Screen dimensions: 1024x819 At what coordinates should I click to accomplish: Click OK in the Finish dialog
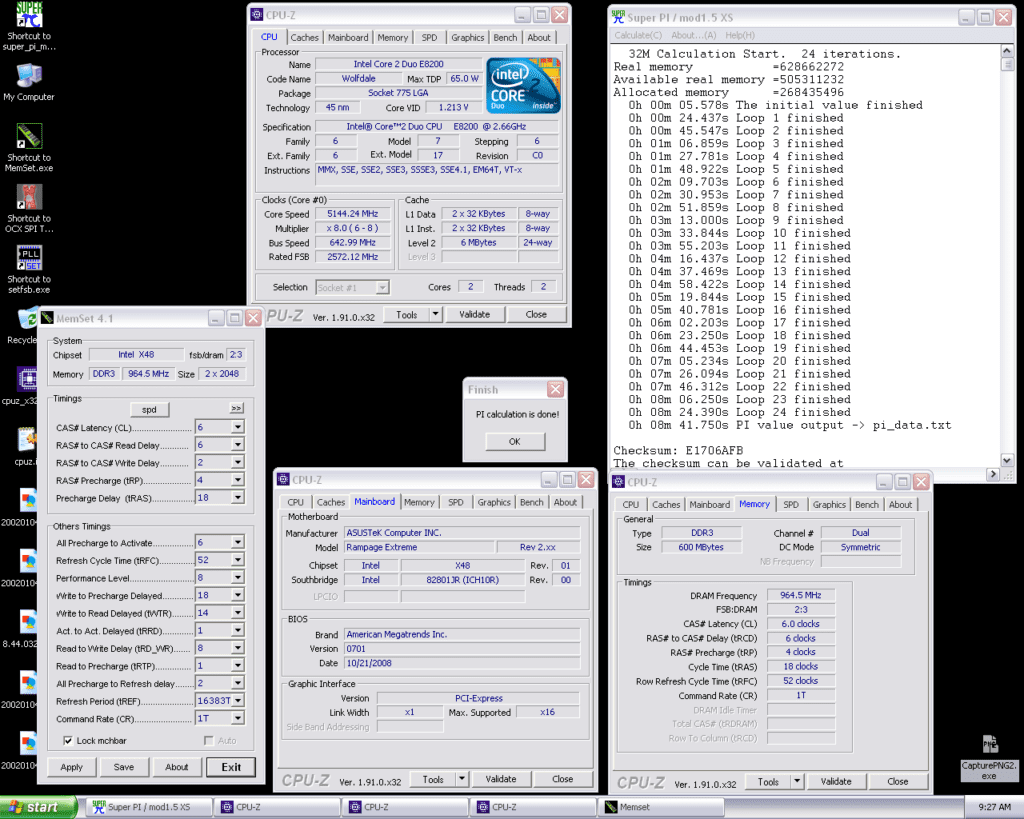(515, 442)
